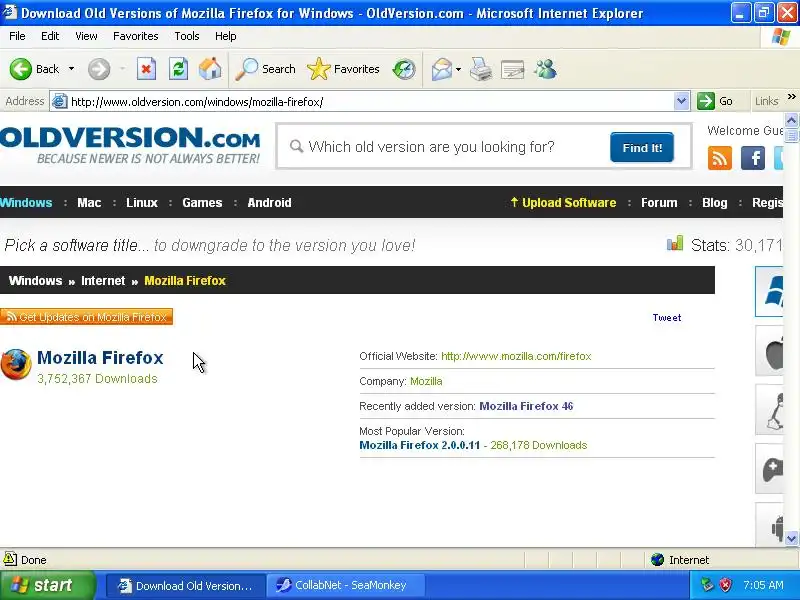Select the Android nav tab
This screenshot has height=600, width=800.
[x=269, y=203]
